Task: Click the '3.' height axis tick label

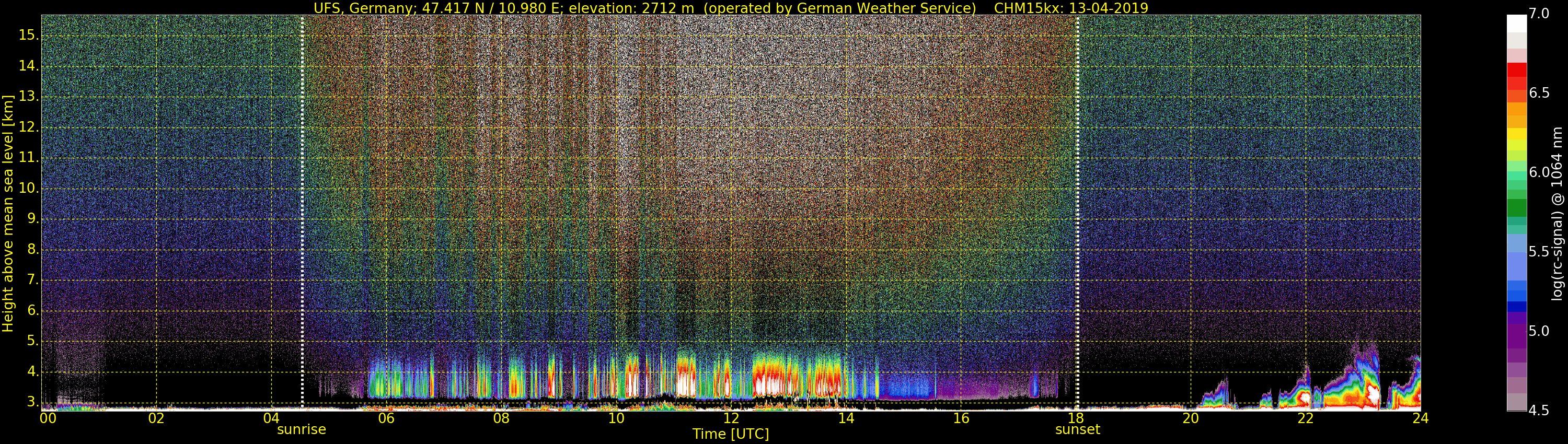Action: click(32, 402)
